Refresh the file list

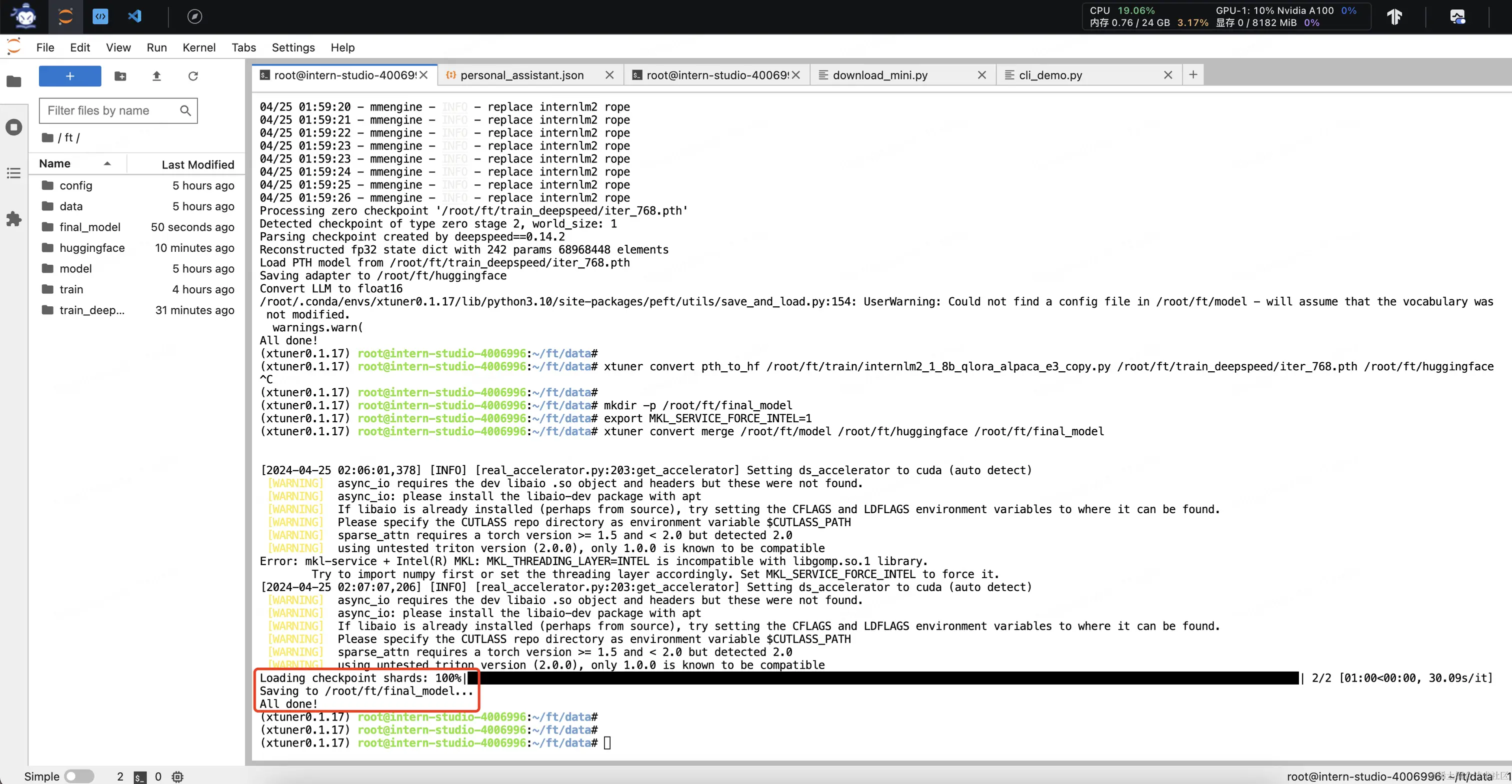coord(192,76)
